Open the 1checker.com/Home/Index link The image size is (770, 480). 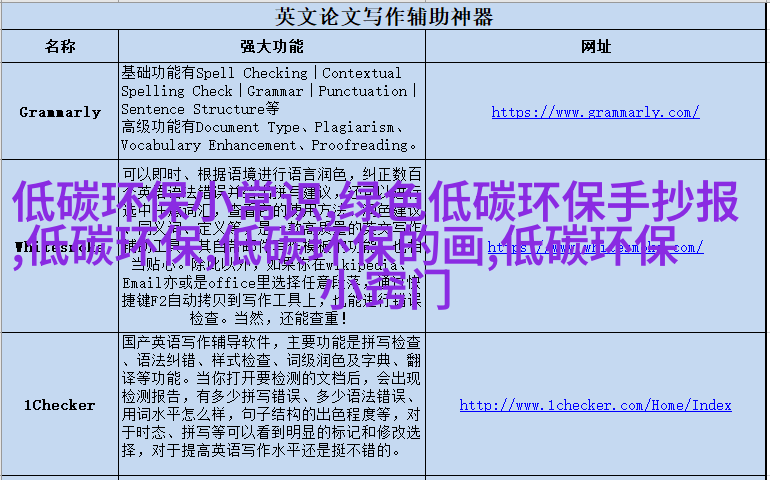tap(595, 405)
